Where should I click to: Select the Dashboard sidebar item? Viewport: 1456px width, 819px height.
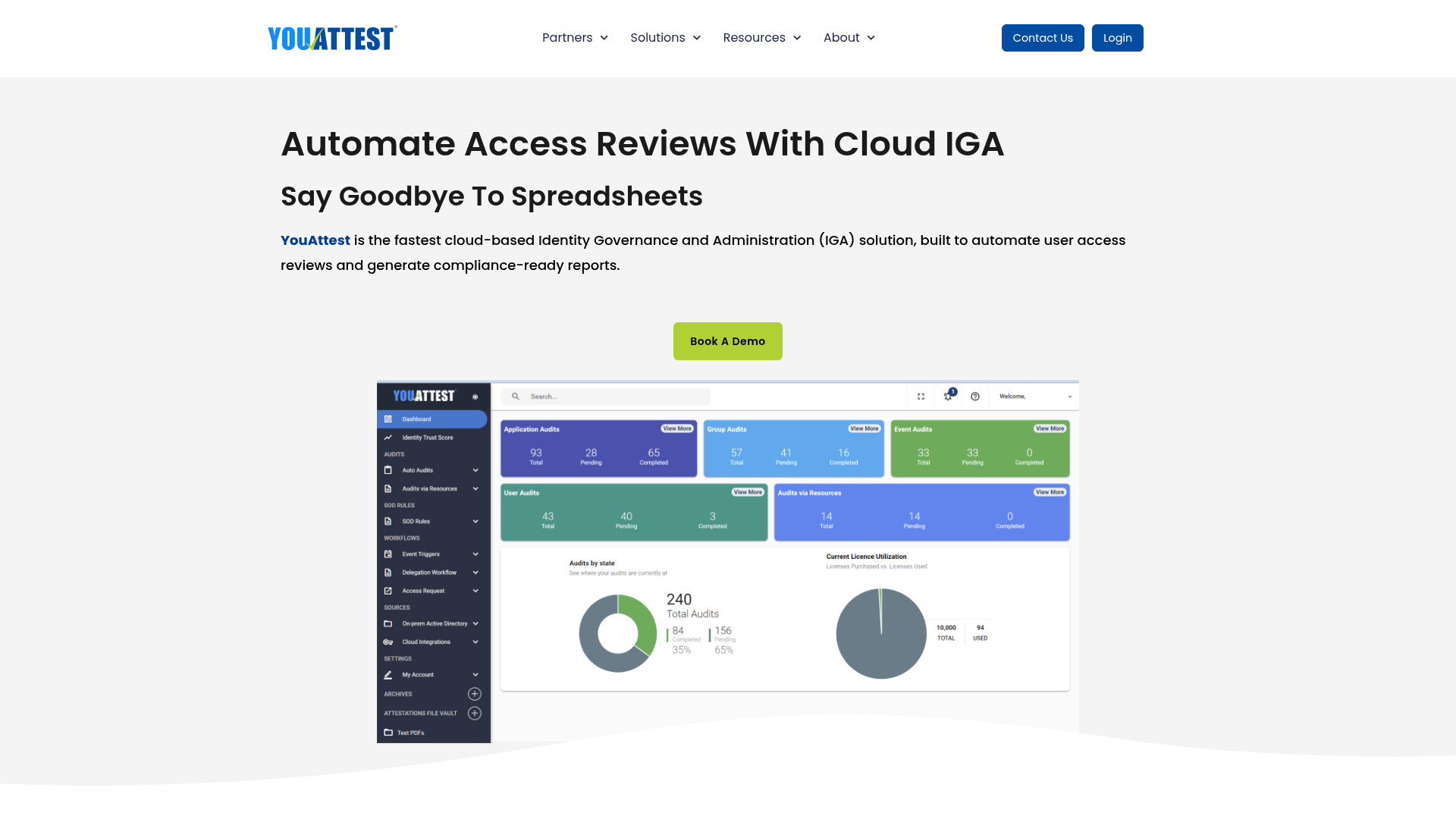tap(432, 419)
